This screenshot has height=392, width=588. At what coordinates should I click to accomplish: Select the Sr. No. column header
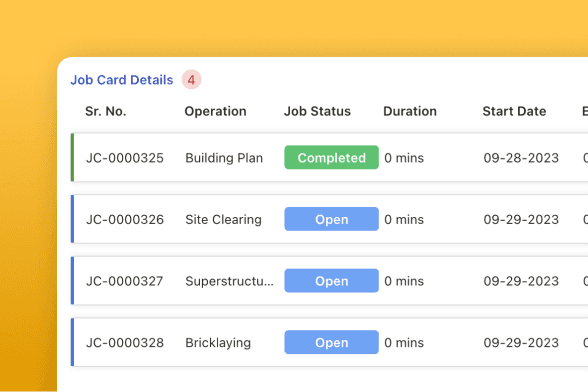(x=106, y=111)
